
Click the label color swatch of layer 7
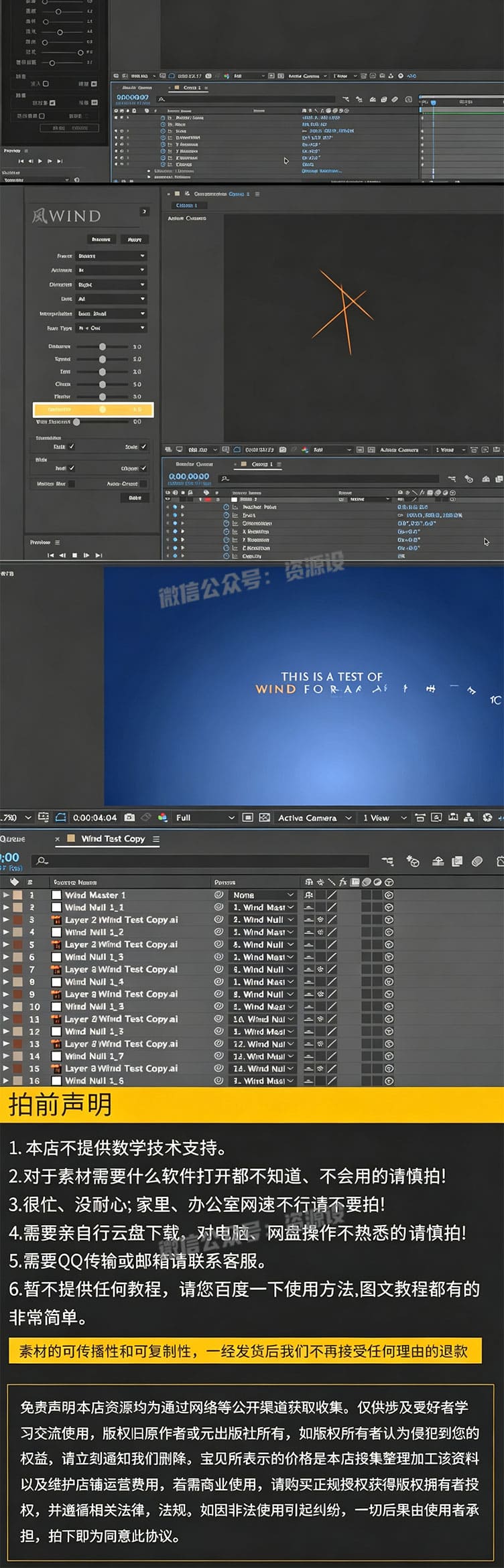[x=17, y=969]
